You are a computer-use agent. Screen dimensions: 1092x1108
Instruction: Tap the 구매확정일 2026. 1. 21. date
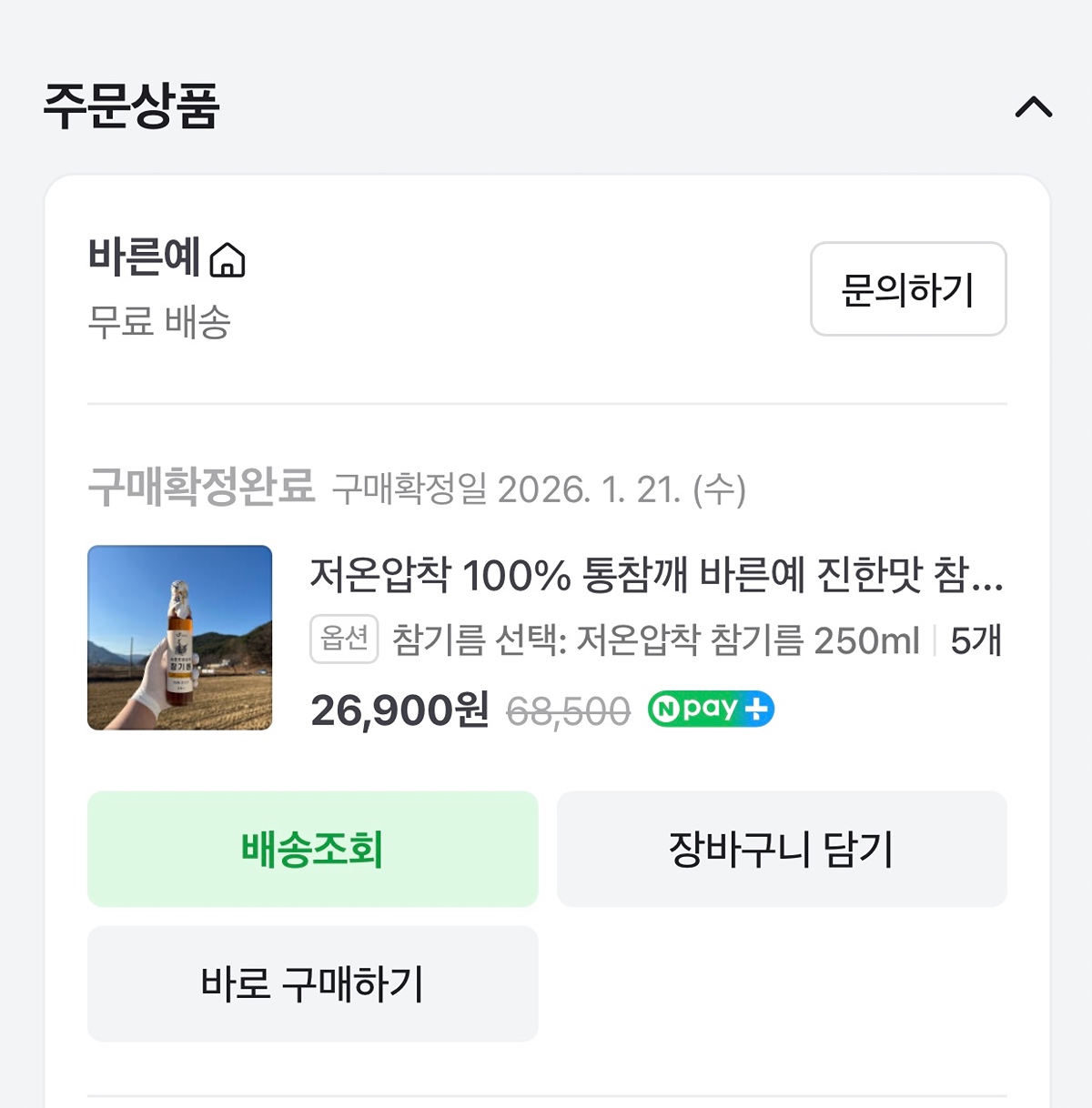[539, 489]
